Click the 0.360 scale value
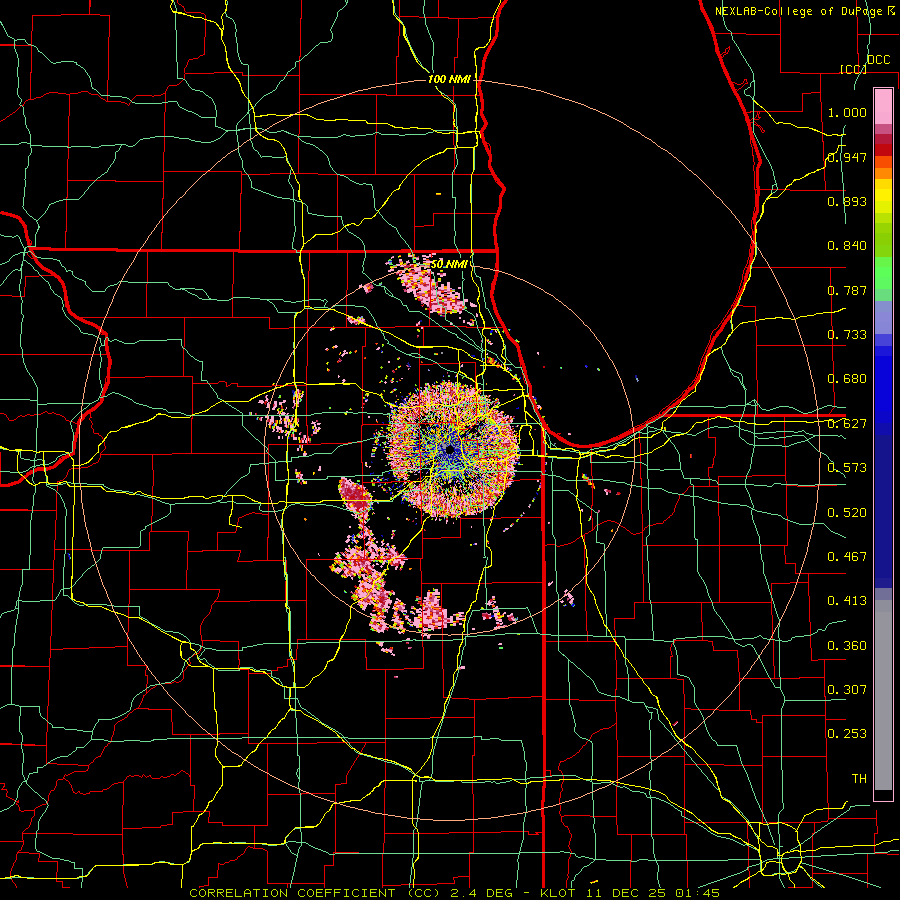This screenshot has height=900, width=900. (x=847, y=646)
